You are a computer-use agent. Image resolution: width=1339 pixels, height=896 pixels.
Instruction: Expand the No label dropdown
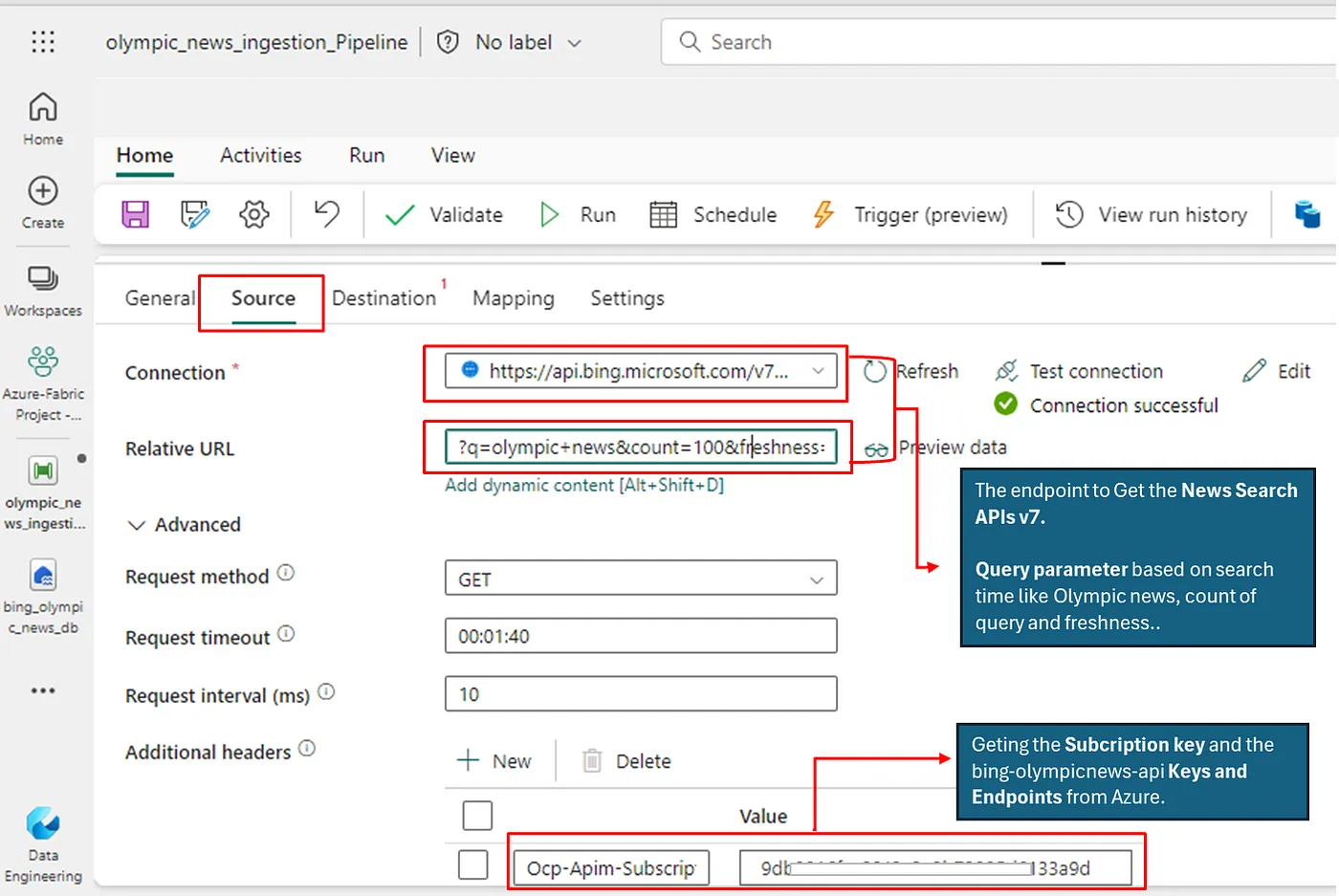[529, 42]
